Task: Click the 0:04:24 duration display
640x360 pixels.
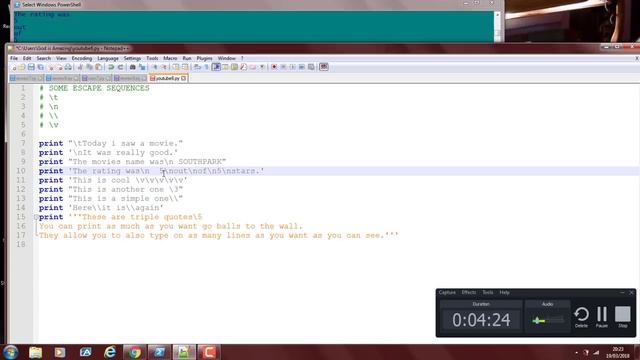Action: [x=481, y=320]
